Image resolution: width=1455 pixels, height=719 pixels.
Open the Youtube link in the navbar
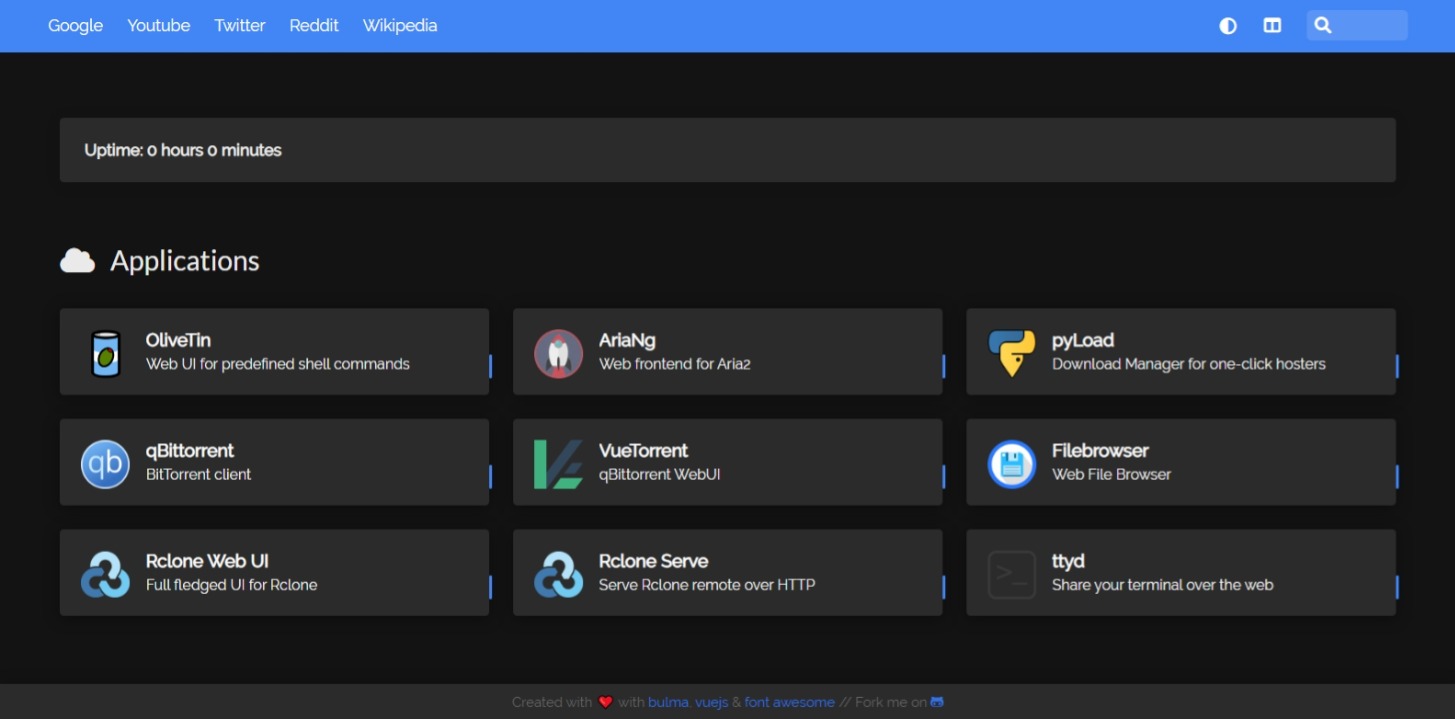point(158,26)
